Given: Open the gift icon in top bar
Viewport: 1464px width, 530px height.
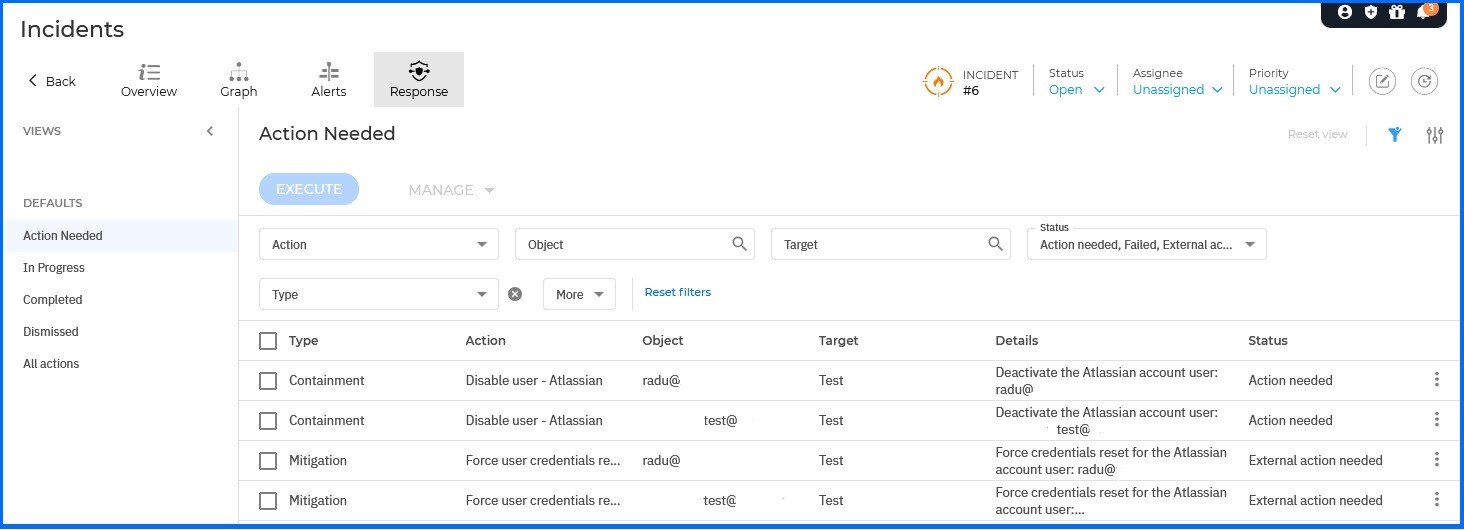Looking at the screenshot, I should click(x=1397, y=13).
